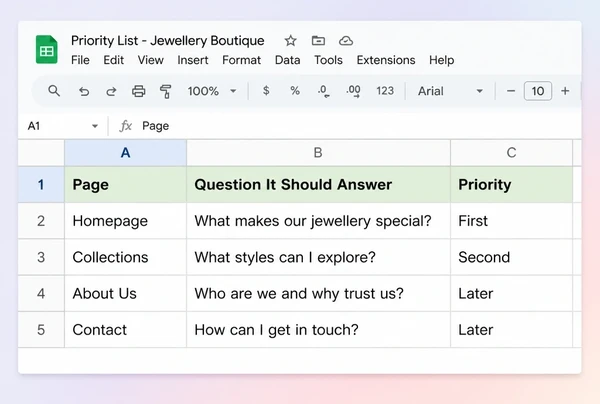Open the Insert menu
This screenshot has width=600, height=404.
193,60
